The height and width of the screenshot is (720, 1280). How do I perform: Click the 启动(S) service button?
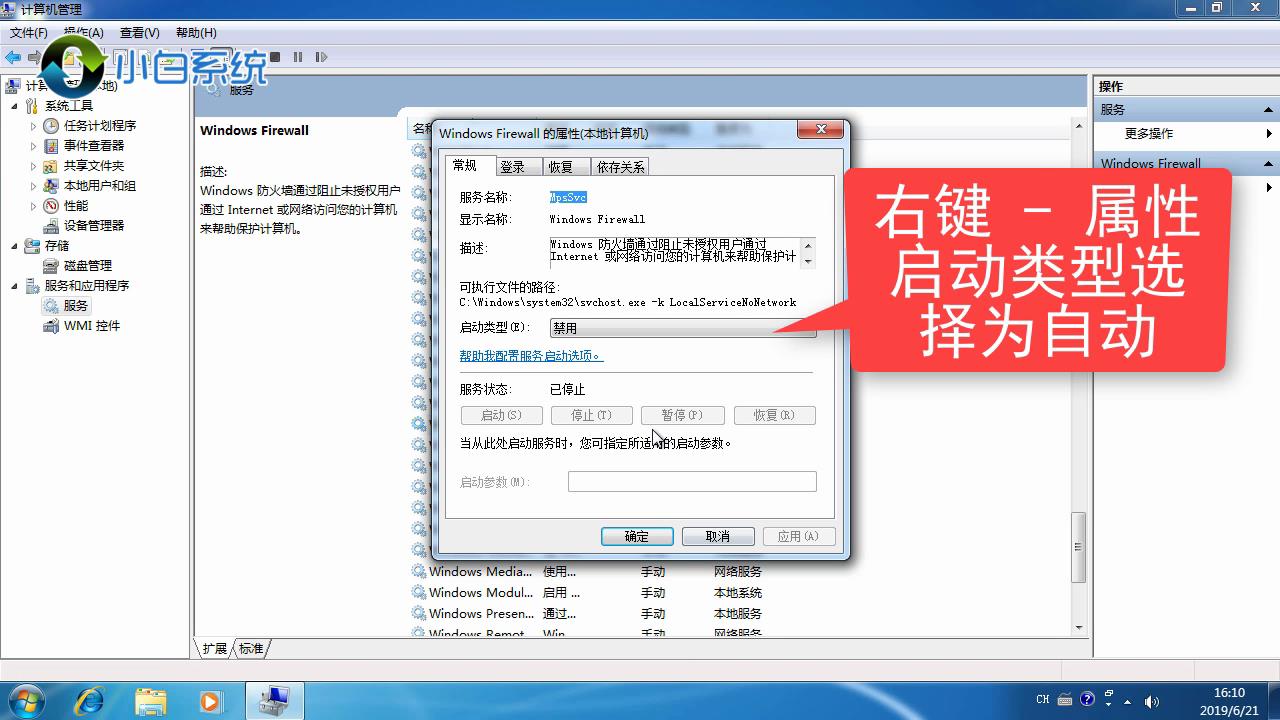coord(501,415)
